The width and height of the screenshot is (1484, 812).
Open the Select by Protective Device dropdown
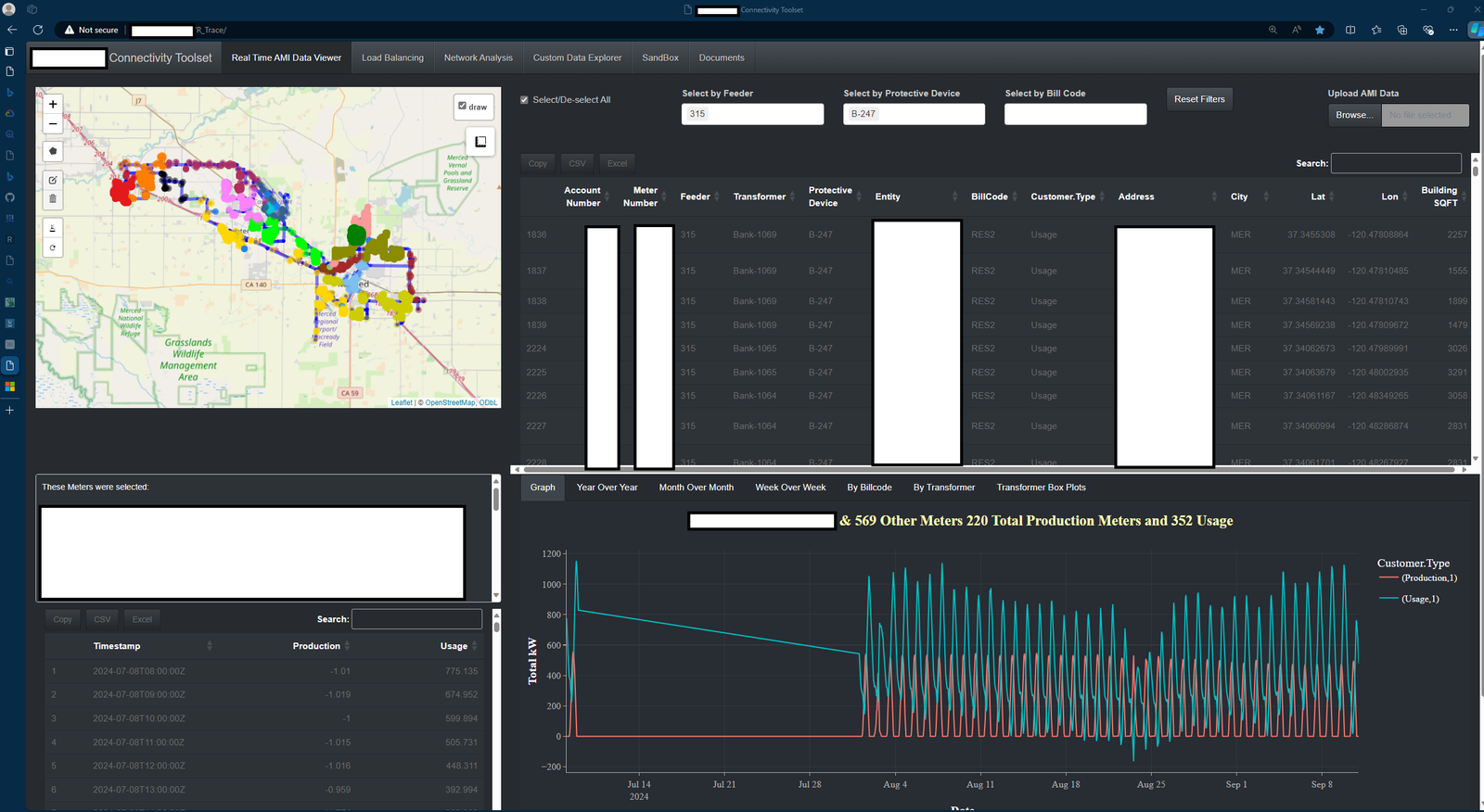(914, 114)
